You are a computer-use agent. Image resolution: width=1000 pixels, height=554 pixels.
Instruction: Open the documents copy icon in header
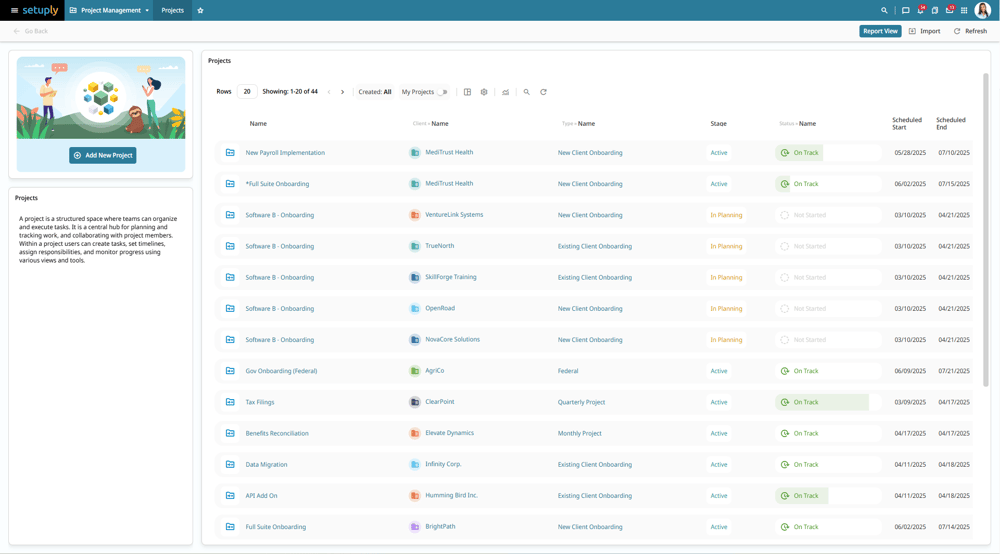pyautogui.click(x=935, y=10)
